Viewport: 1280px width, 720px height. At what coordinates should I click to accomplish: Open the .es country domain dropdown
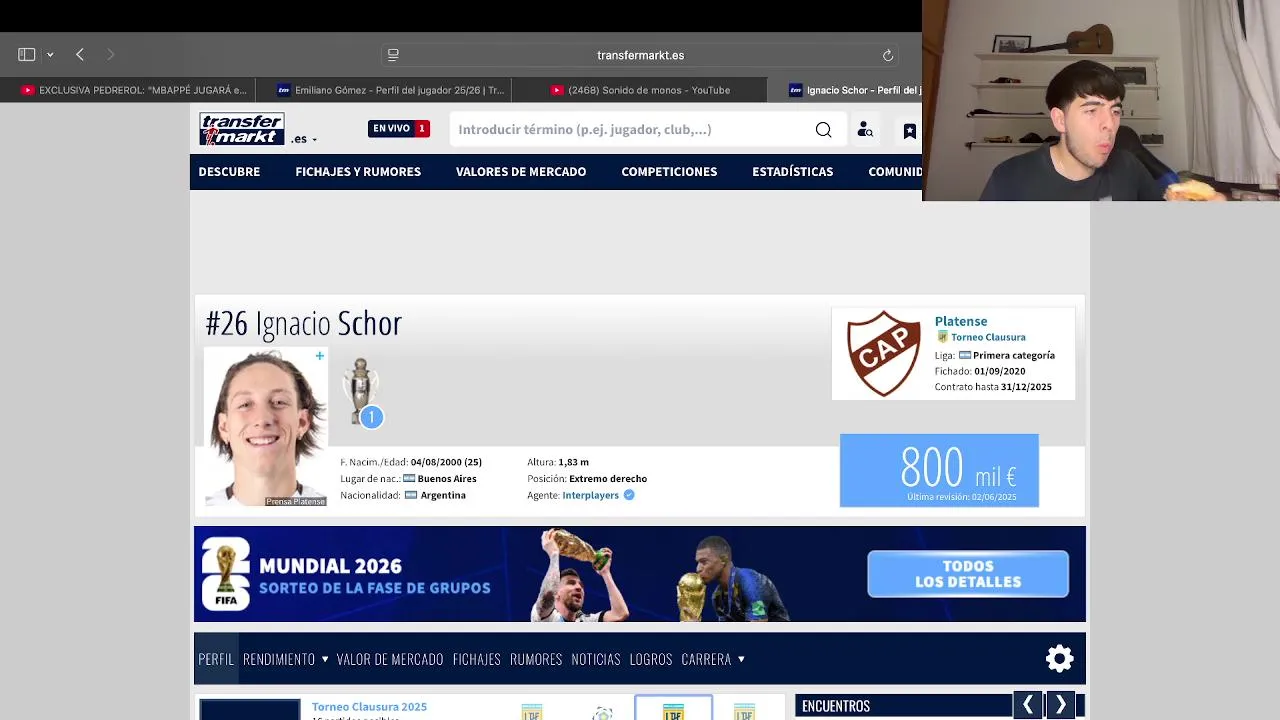pyautogui.click(x=304, y=139)
